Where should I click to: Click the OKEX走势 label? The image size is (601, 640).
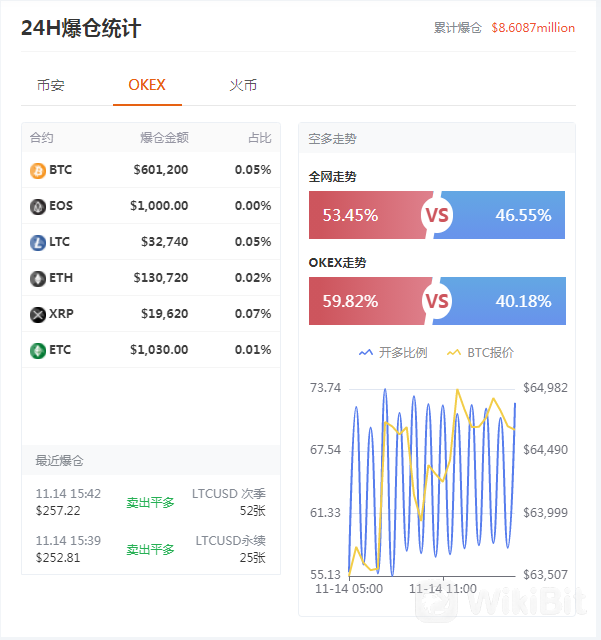click(x=337, y=262)
